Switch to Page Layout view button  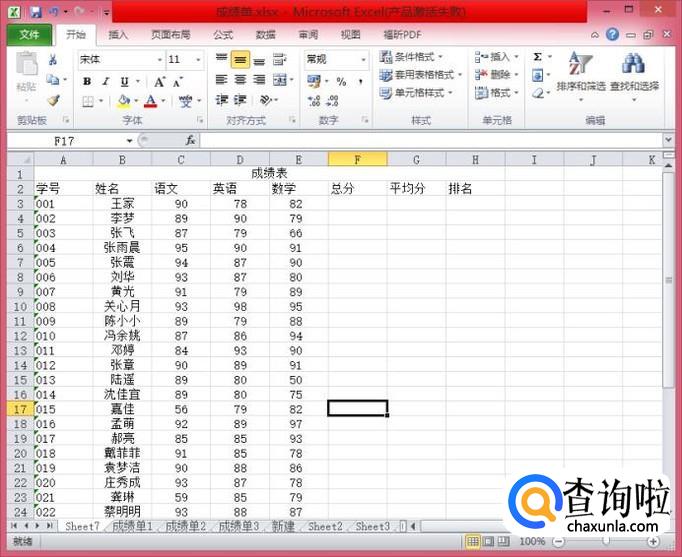click(x=488, y=541)
